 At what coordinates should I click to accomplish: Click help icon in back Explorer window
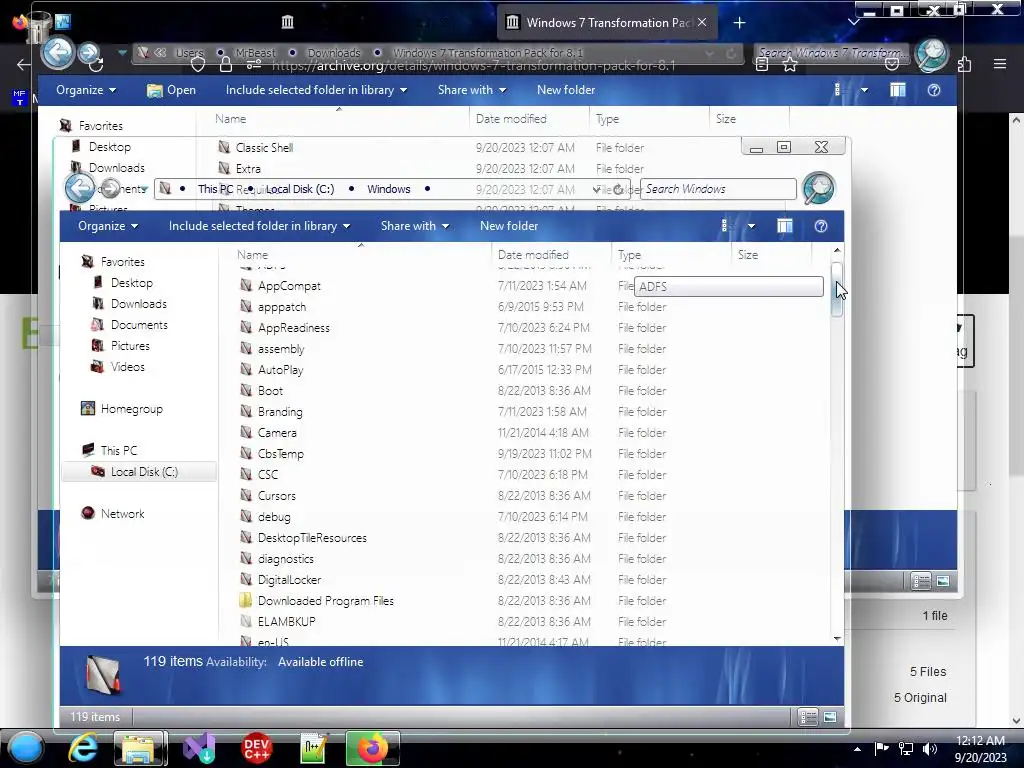coord(934,90)
